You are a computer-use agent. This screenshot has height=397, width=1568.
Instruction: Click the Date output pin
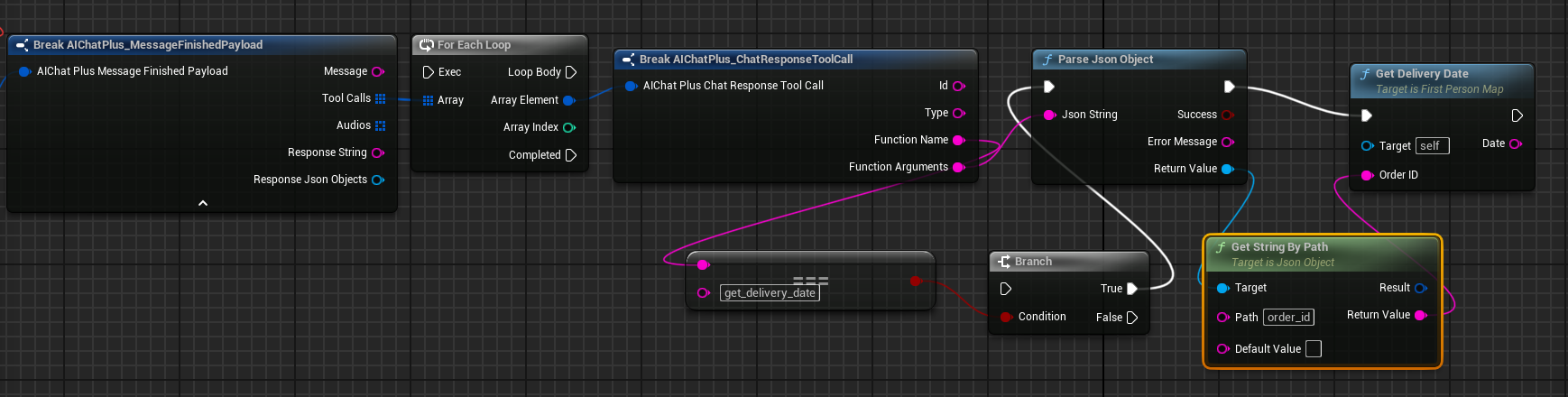[x=1516, y=143]
